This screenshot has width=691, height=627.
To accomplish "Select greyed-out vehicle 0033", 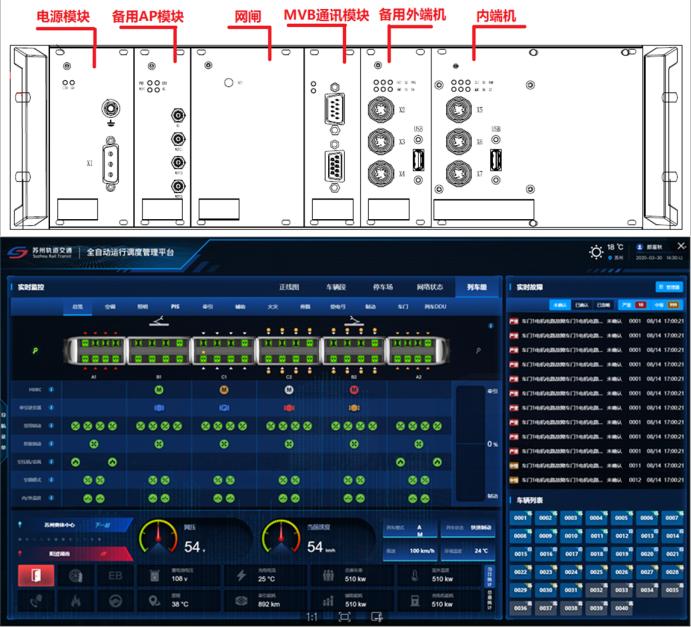I will coord(622,590).
